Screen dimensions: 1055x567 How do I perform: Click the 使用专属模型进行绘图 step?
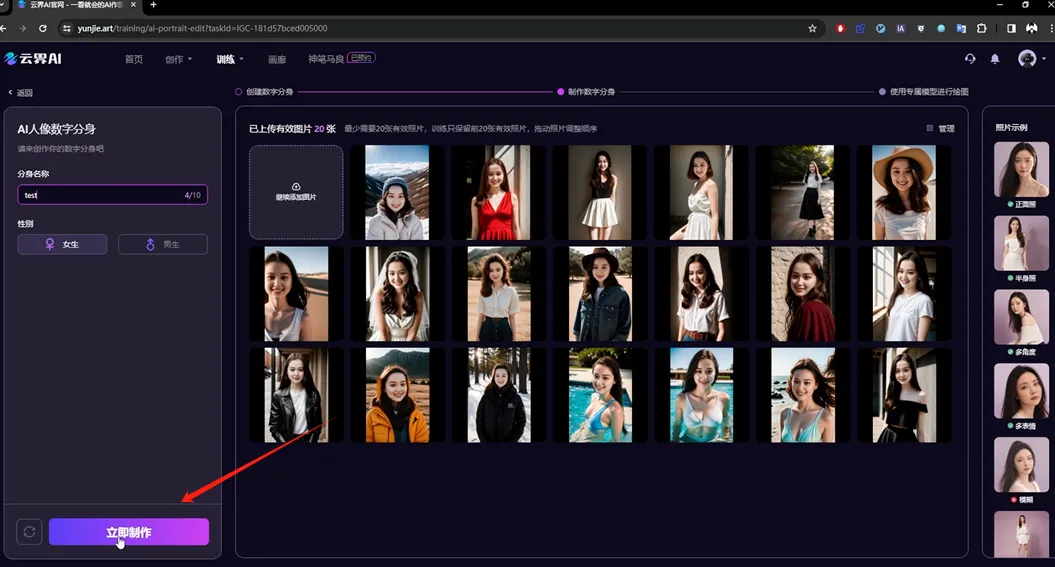click(x=924, y=91)
